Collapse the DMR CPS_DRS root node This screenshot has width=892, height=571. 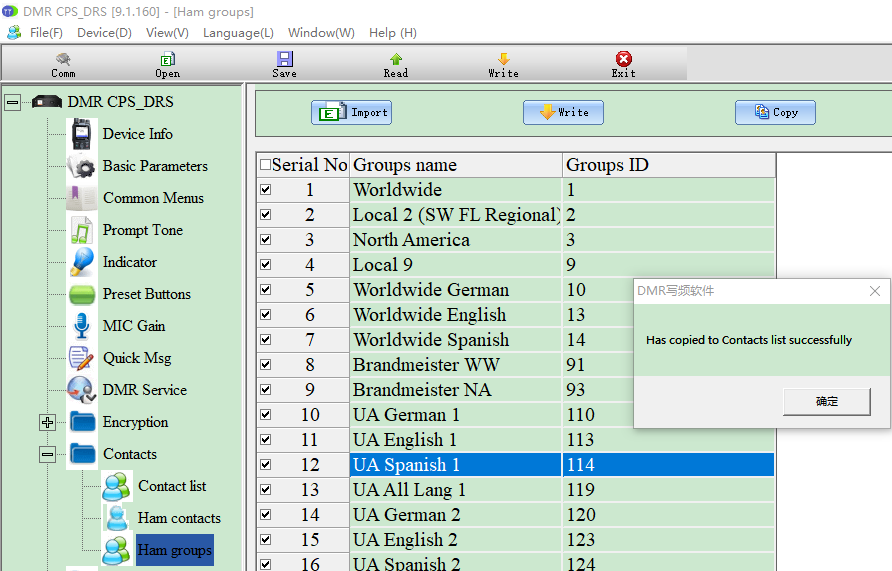pyautogui.click(x=12, y=102)
